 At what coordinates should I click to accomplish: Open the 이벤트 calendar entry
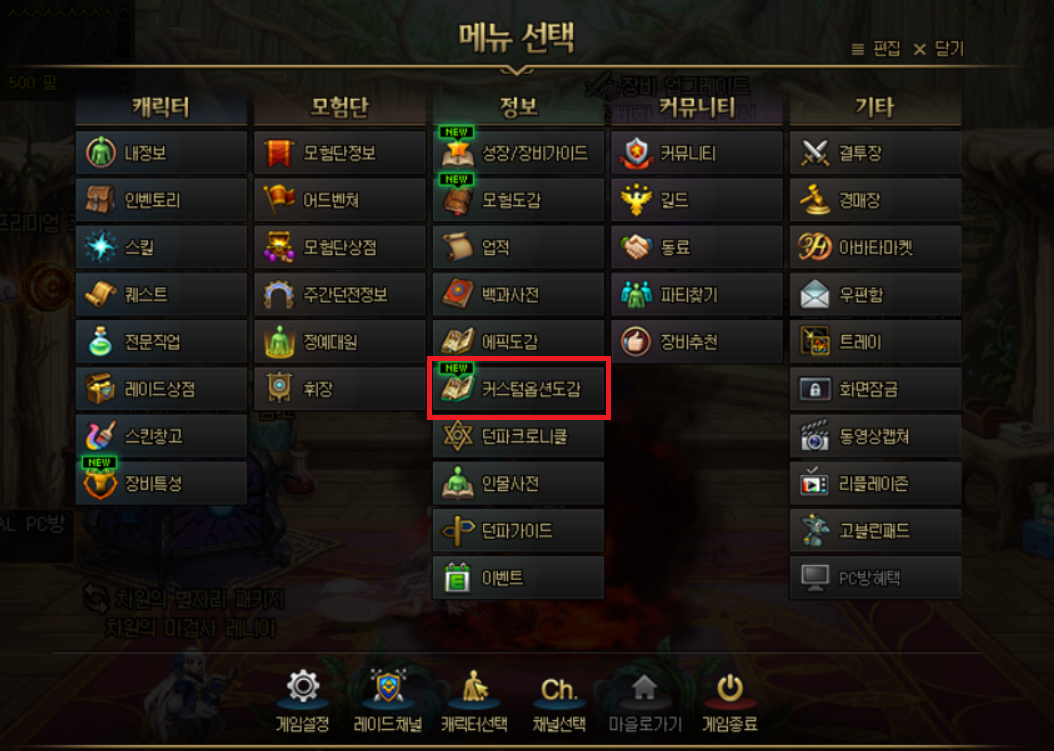pyautogui.click(x=518, y=578)
